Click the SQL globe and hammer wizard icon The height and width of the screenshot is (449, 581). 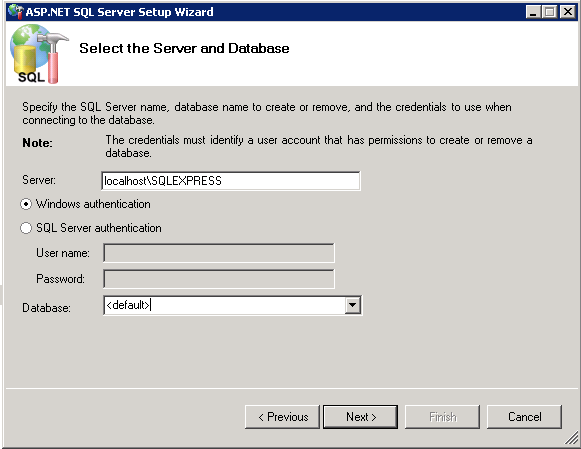click(x=39, y=54)
